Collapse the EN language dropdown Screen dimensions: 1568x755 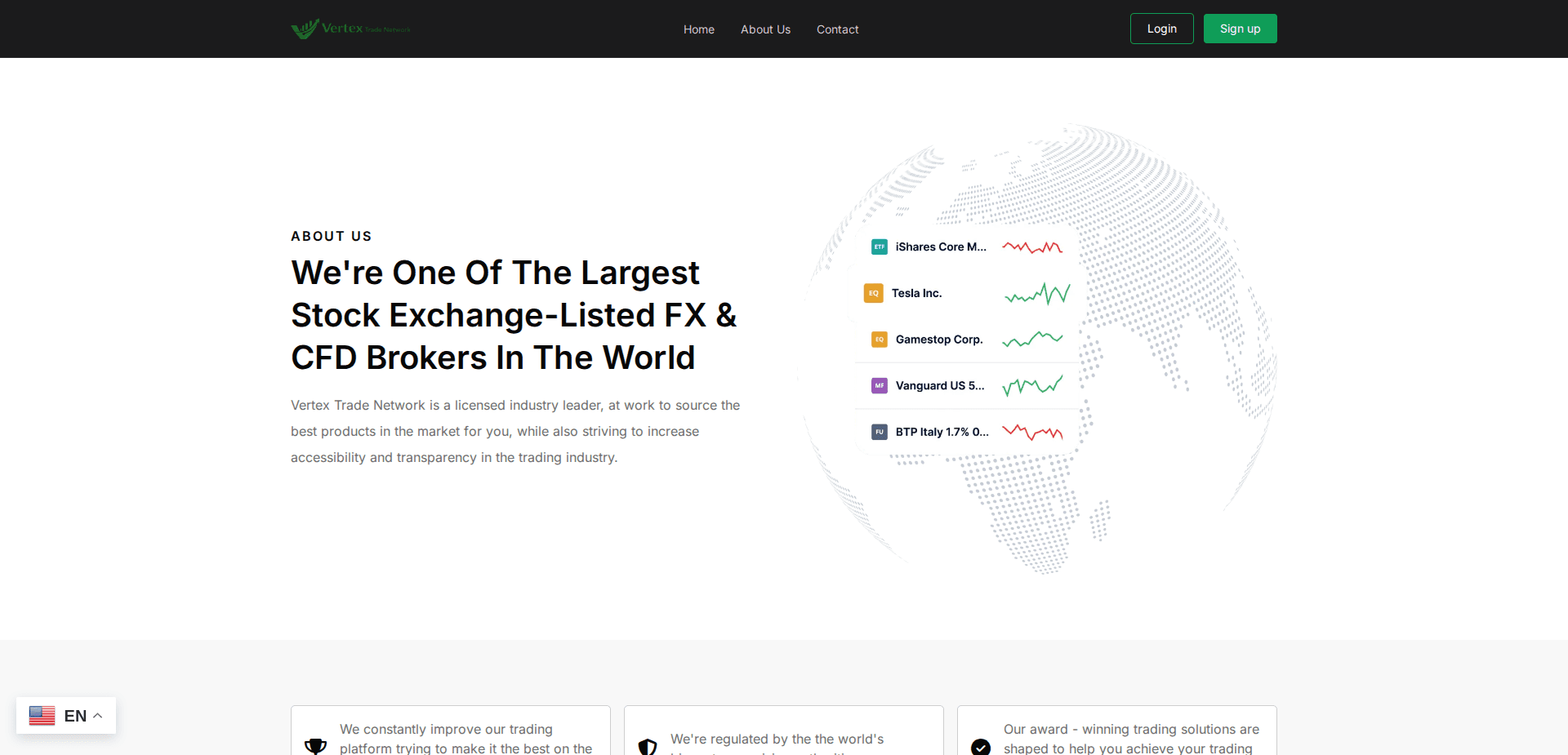[96, 715]
